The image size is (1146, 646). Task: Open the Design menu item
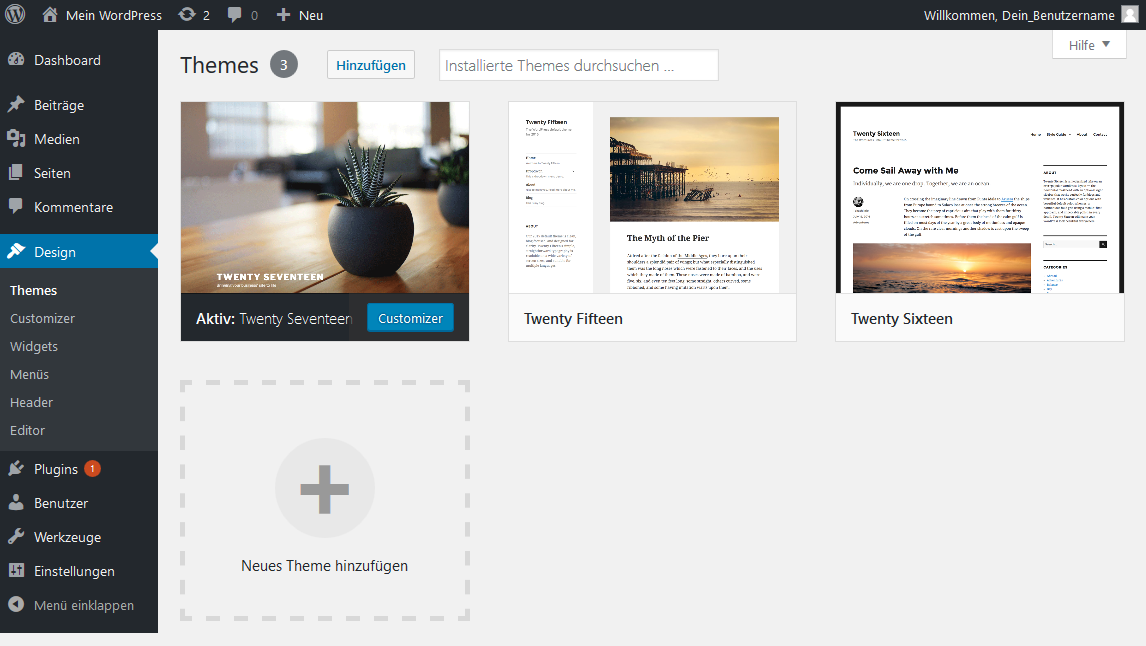coord(79,251)
